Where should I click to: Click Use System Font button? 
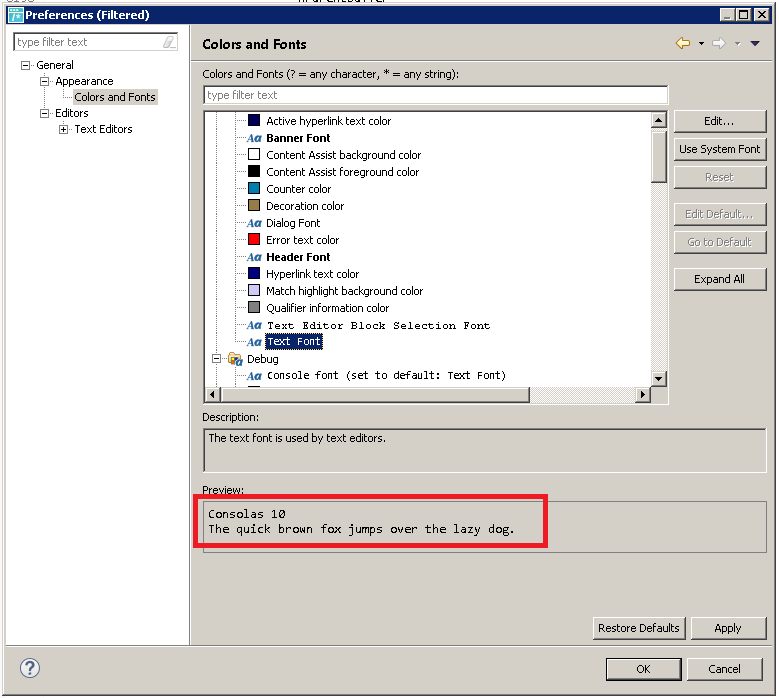[x=719, y=149]
